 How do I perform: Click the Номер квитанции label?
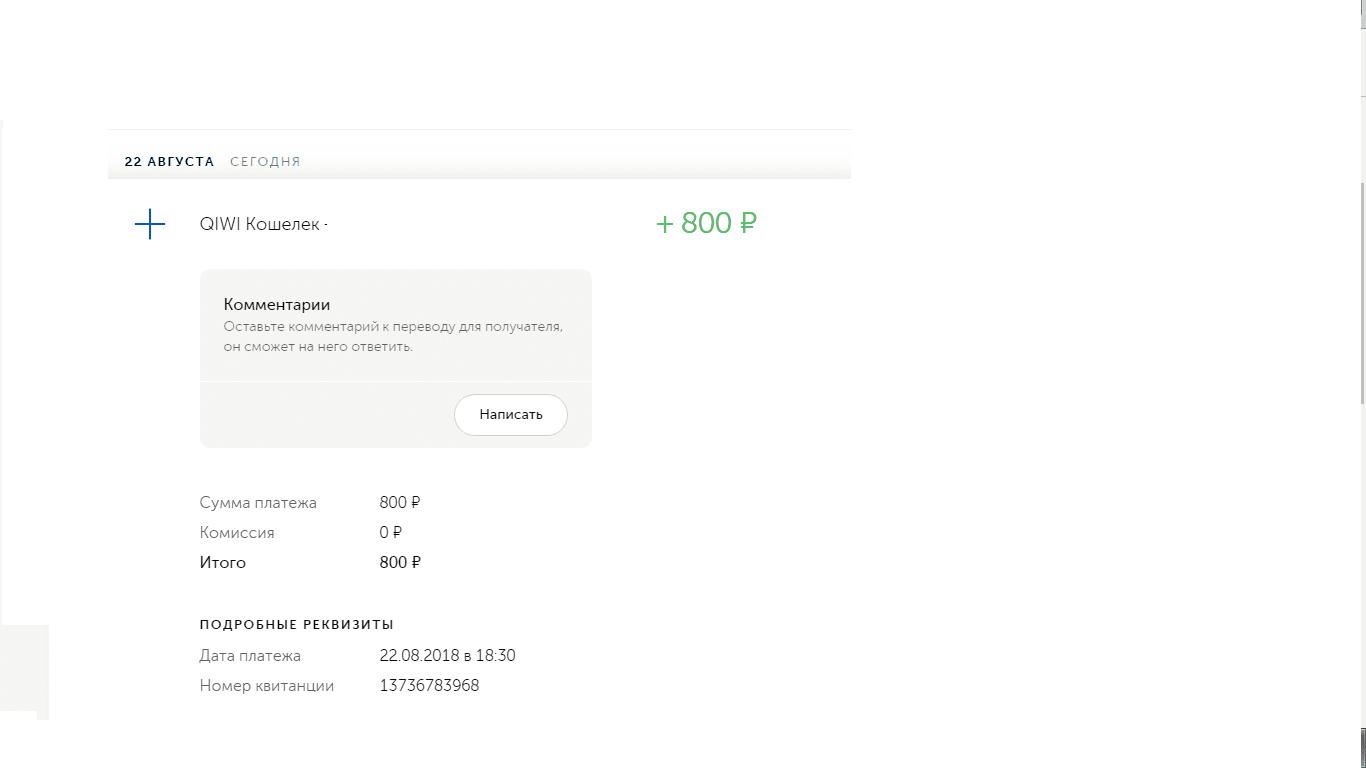point(267,686)
